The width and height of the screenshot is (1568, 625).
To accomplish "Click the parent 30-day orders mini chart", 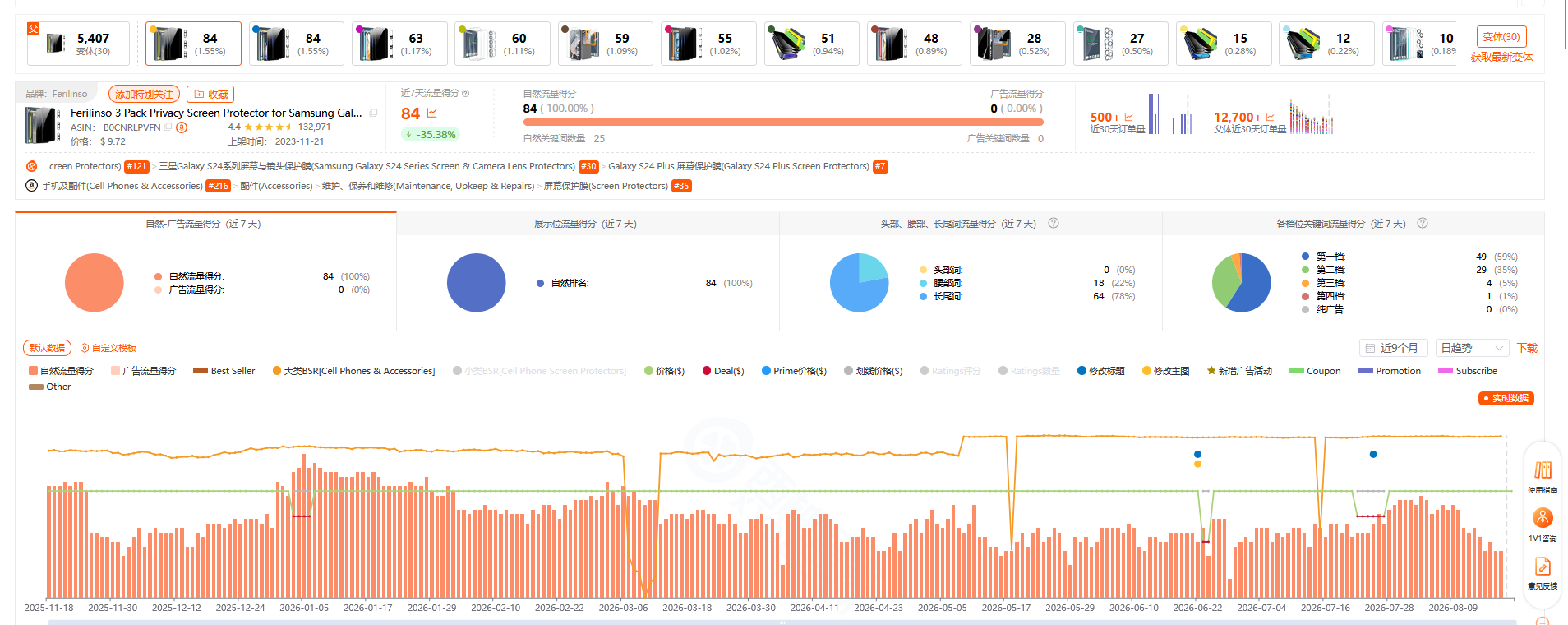I will pyautogui.click(x=1311, y=116).
